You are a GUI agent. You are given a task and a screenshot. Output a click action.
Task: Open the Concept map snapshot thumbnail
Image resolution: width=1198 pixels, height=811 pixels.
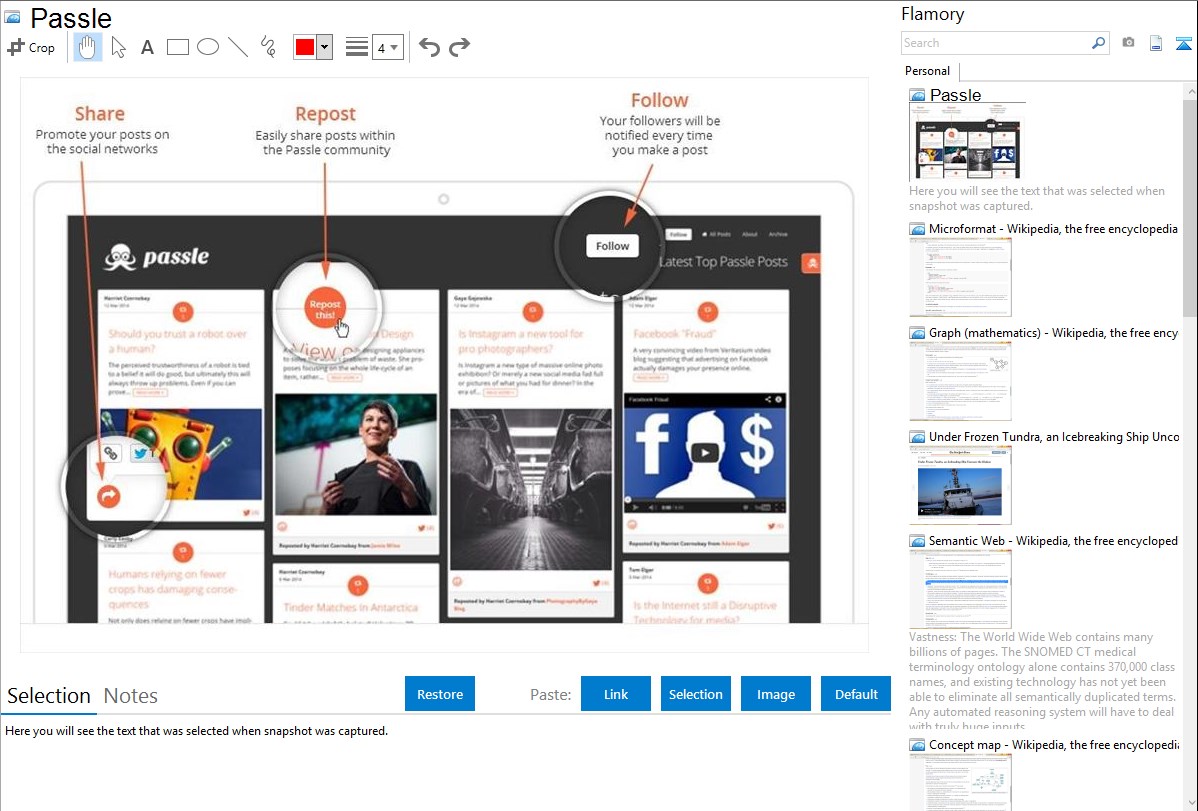click(960, 782)
